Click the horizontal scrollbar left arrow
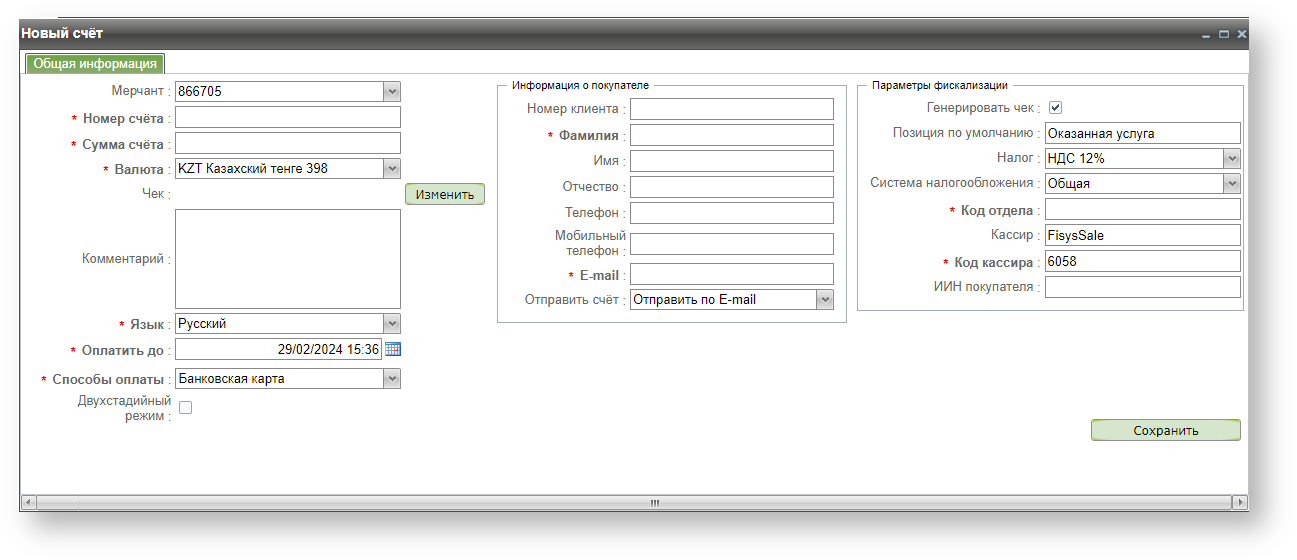 pyautogui.click(x=28, y=502)
